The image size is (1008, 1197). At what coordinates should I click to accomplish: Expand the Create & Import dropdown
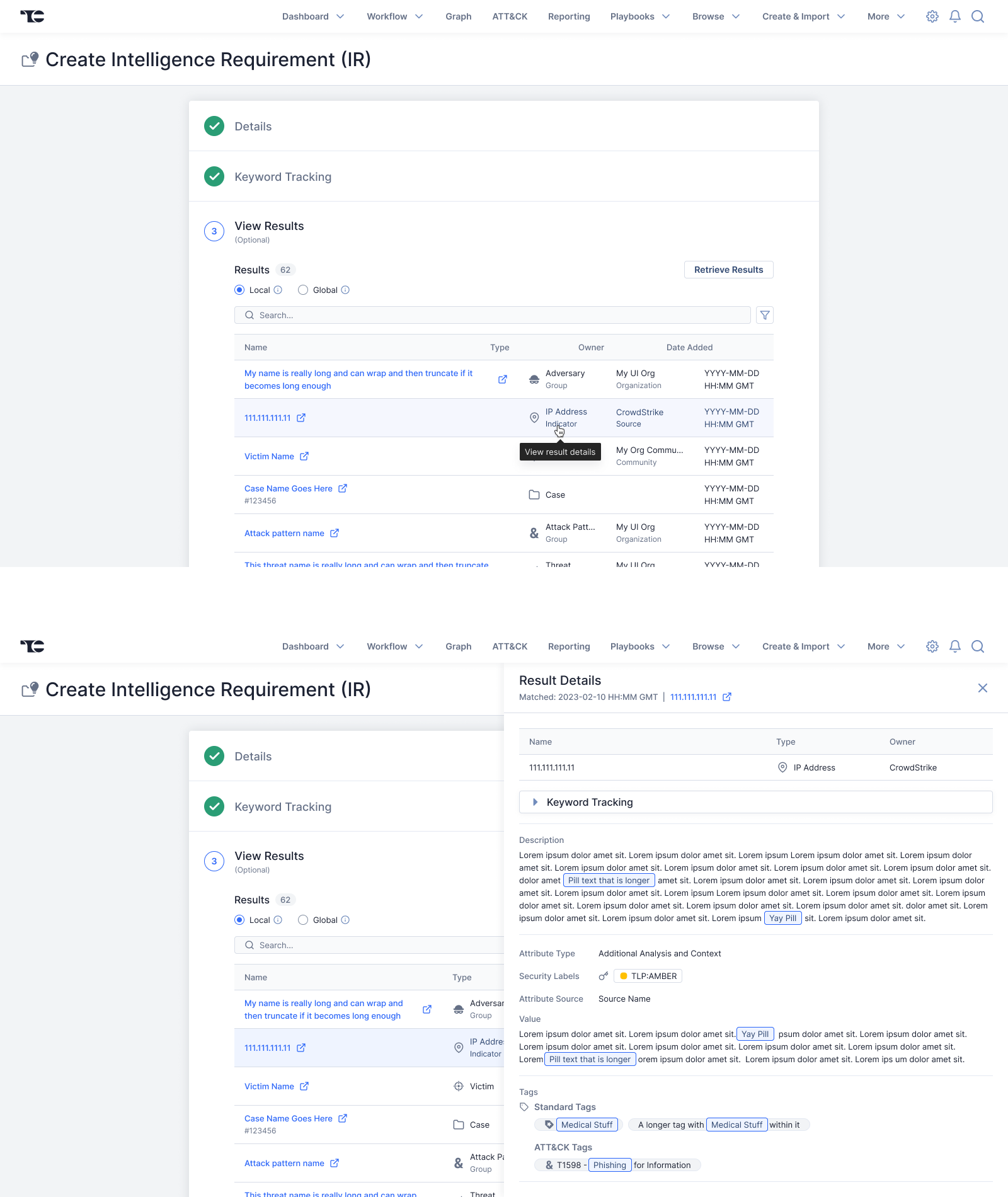tap(803, 16)
